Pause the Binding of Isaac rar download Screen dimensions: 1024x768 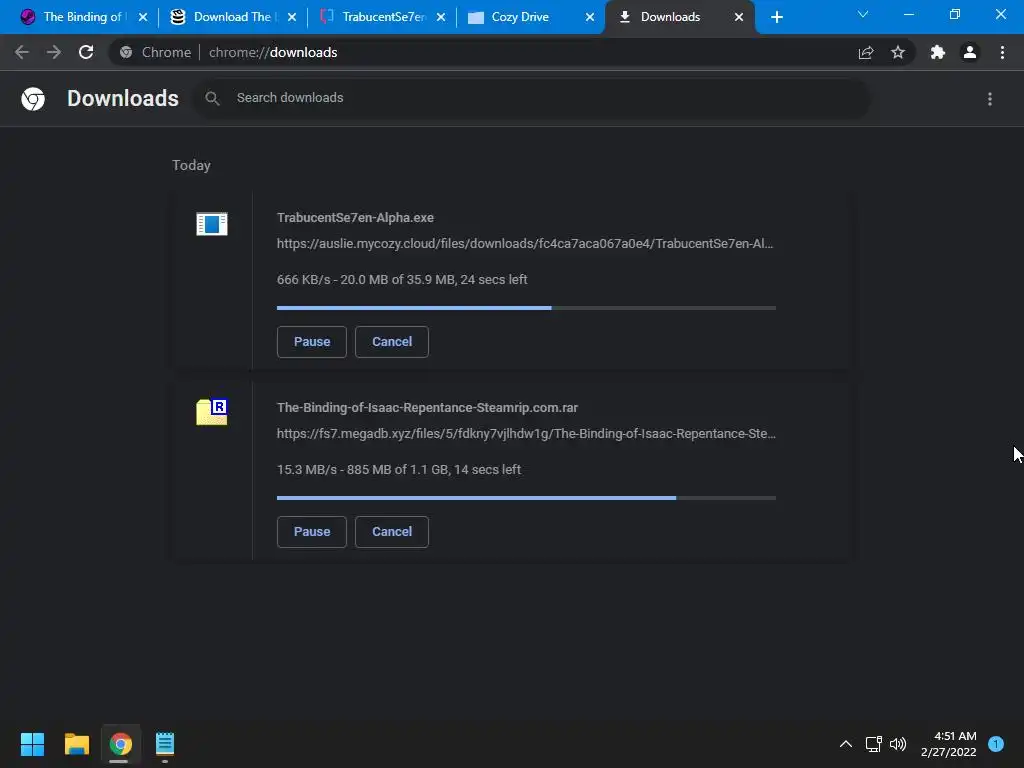click(312, 532)
